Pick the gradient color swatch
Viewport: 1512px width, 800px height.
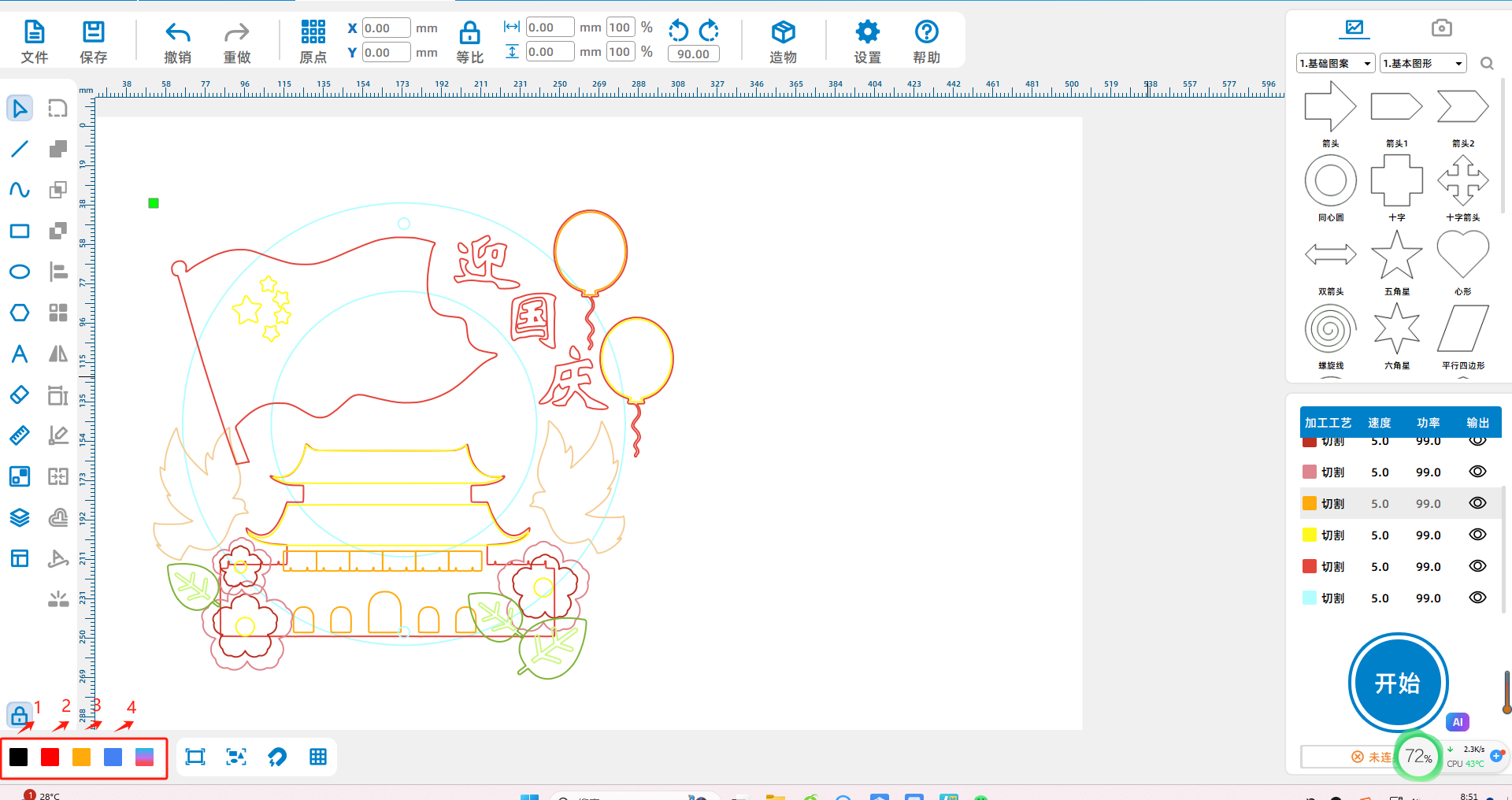pyautogui.click(x=145, y=757)
